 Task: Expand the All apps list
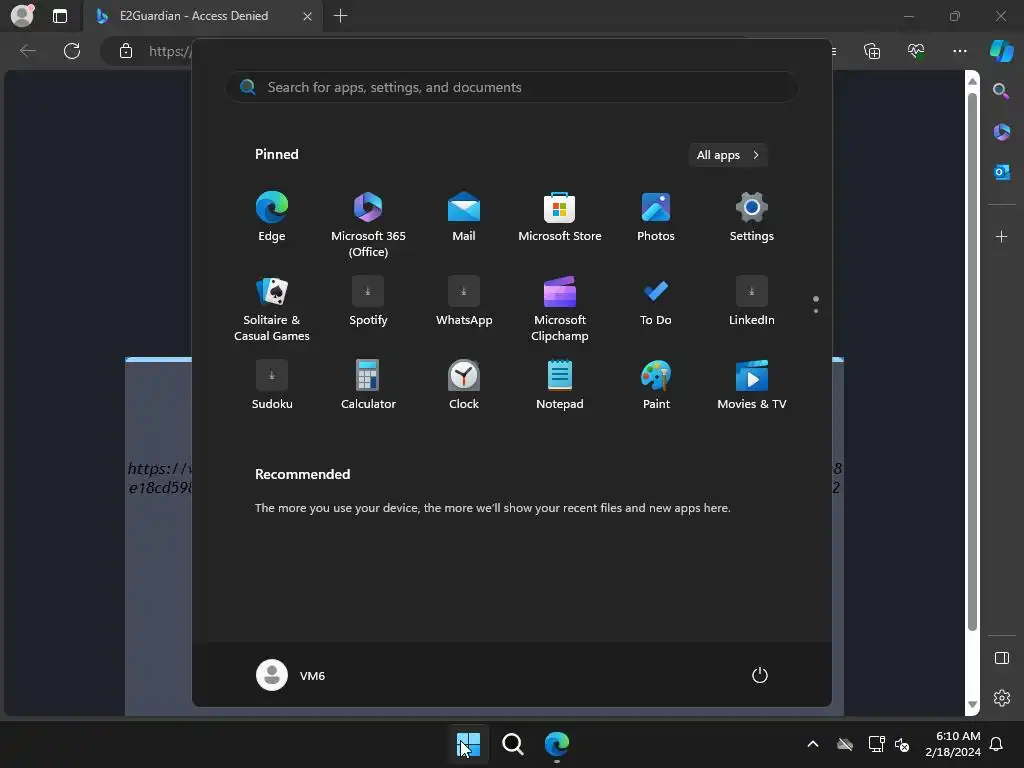[728, 155]
